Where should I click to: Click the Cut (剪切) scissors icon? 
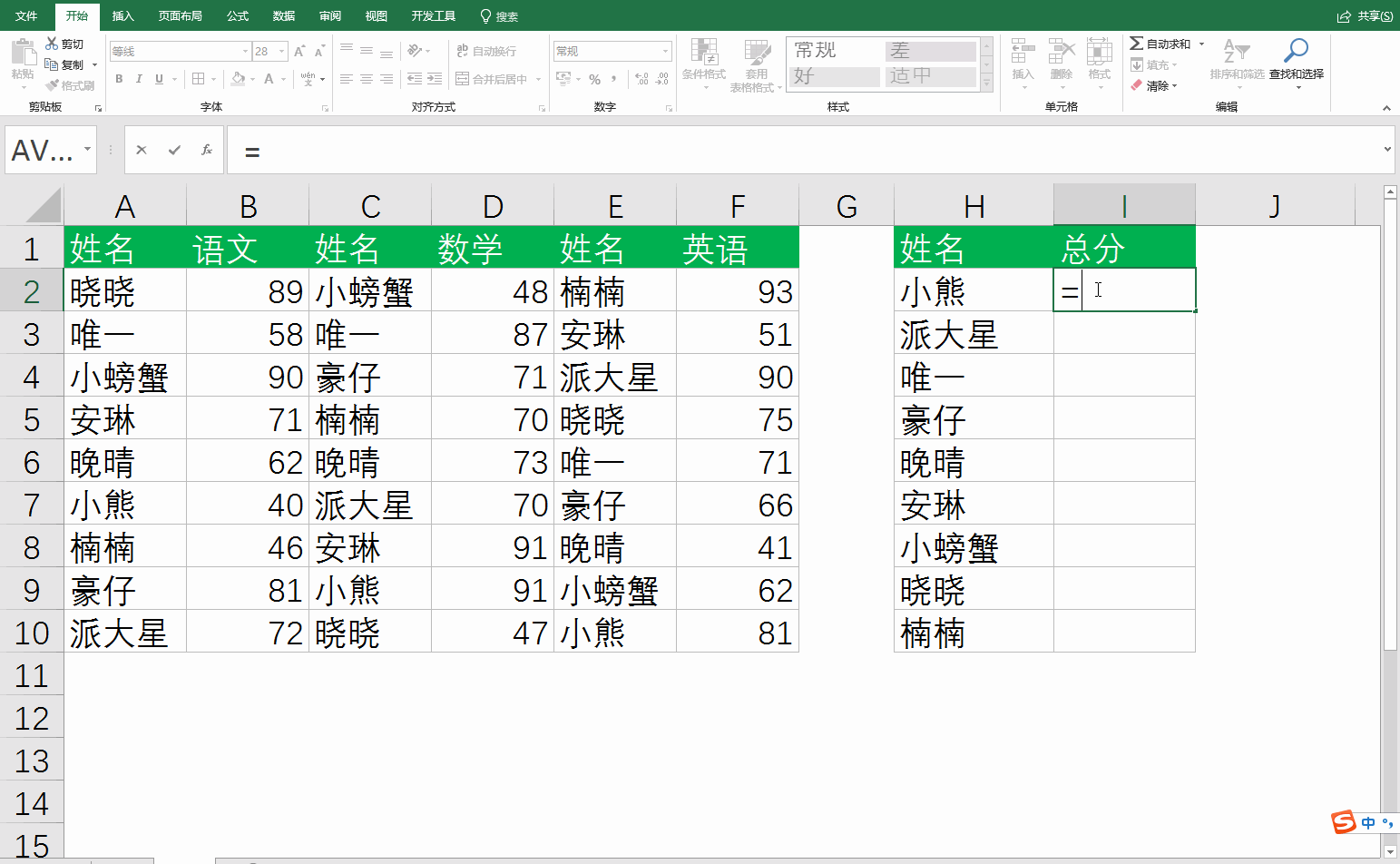click(52, 44)
